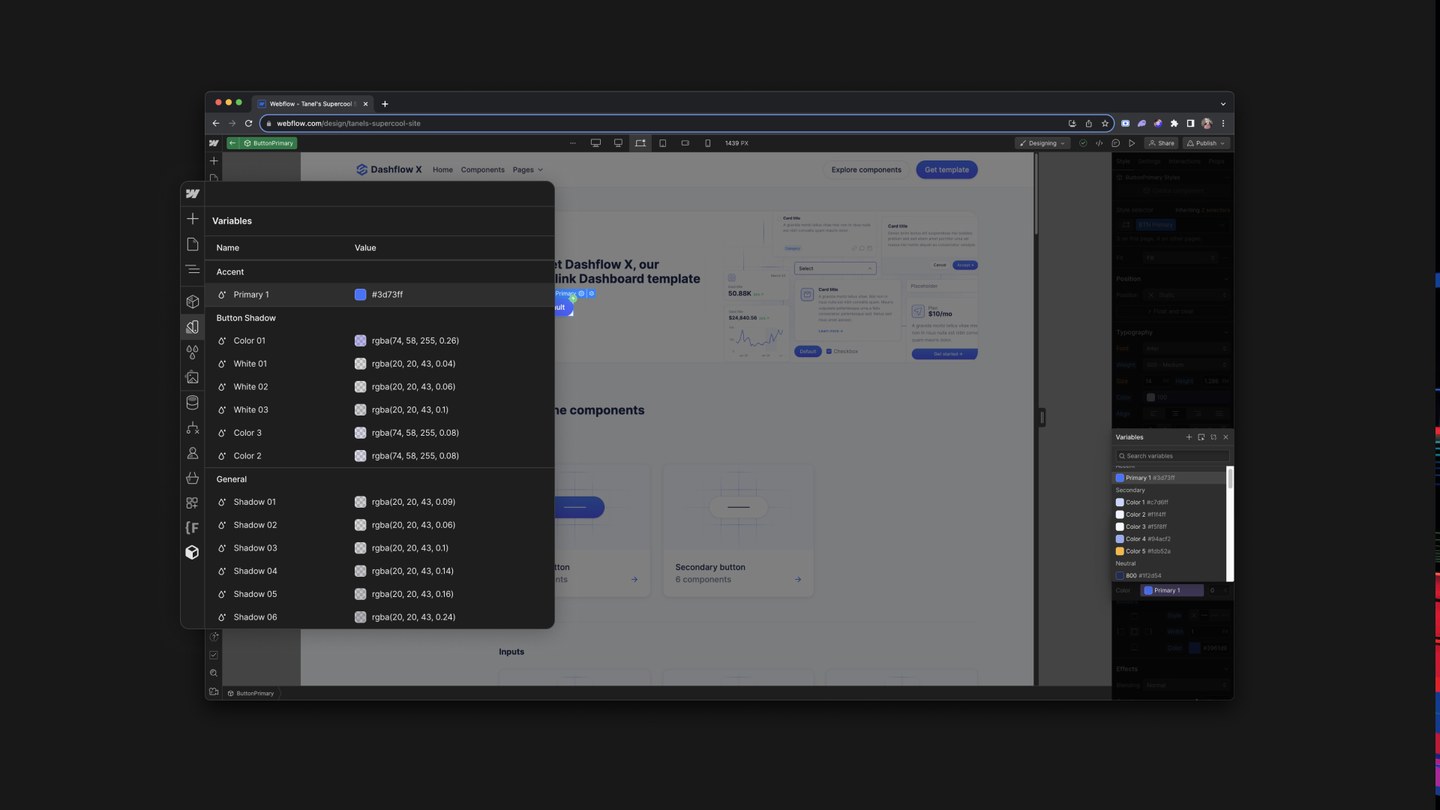Click the Search variables input field
Image resolution: width=1440 pixels, height=810 pixels.
point(1172,455)
